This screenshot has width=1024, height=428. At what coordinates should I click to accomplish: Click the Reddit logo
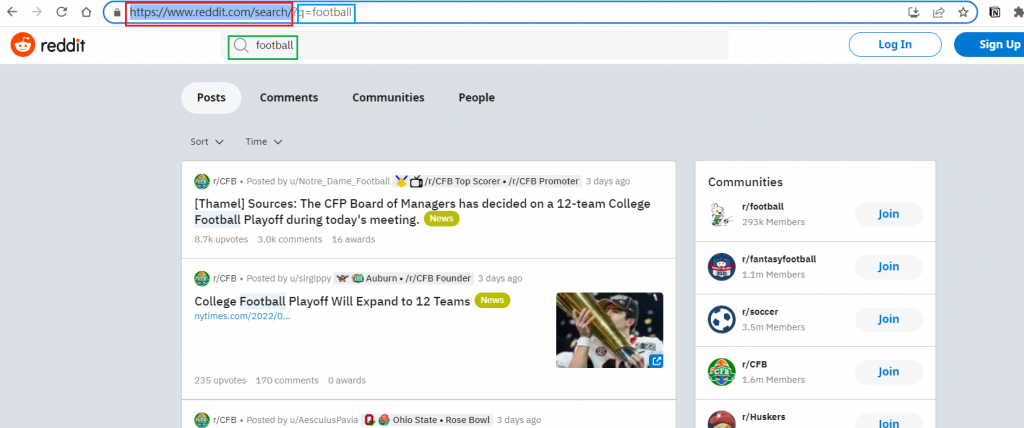click(x=48, y=45)
